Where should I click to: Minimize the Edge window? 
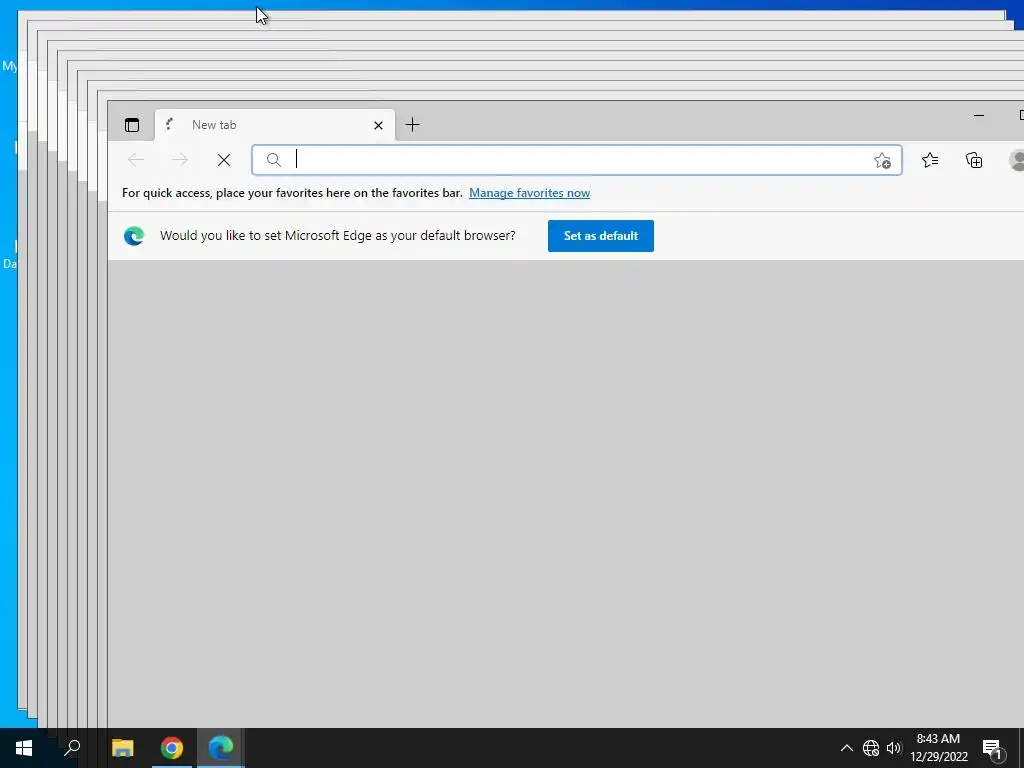(978, 116)
